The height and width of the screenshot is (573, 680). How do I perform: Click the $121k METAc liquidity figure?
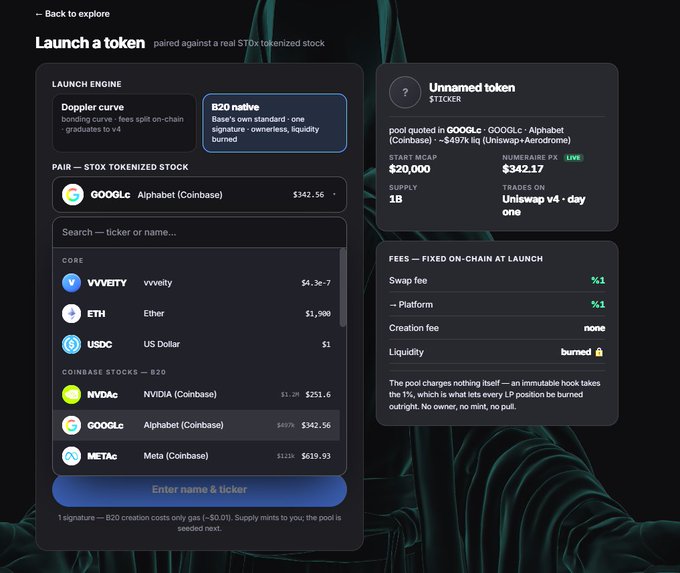point(286,456)
